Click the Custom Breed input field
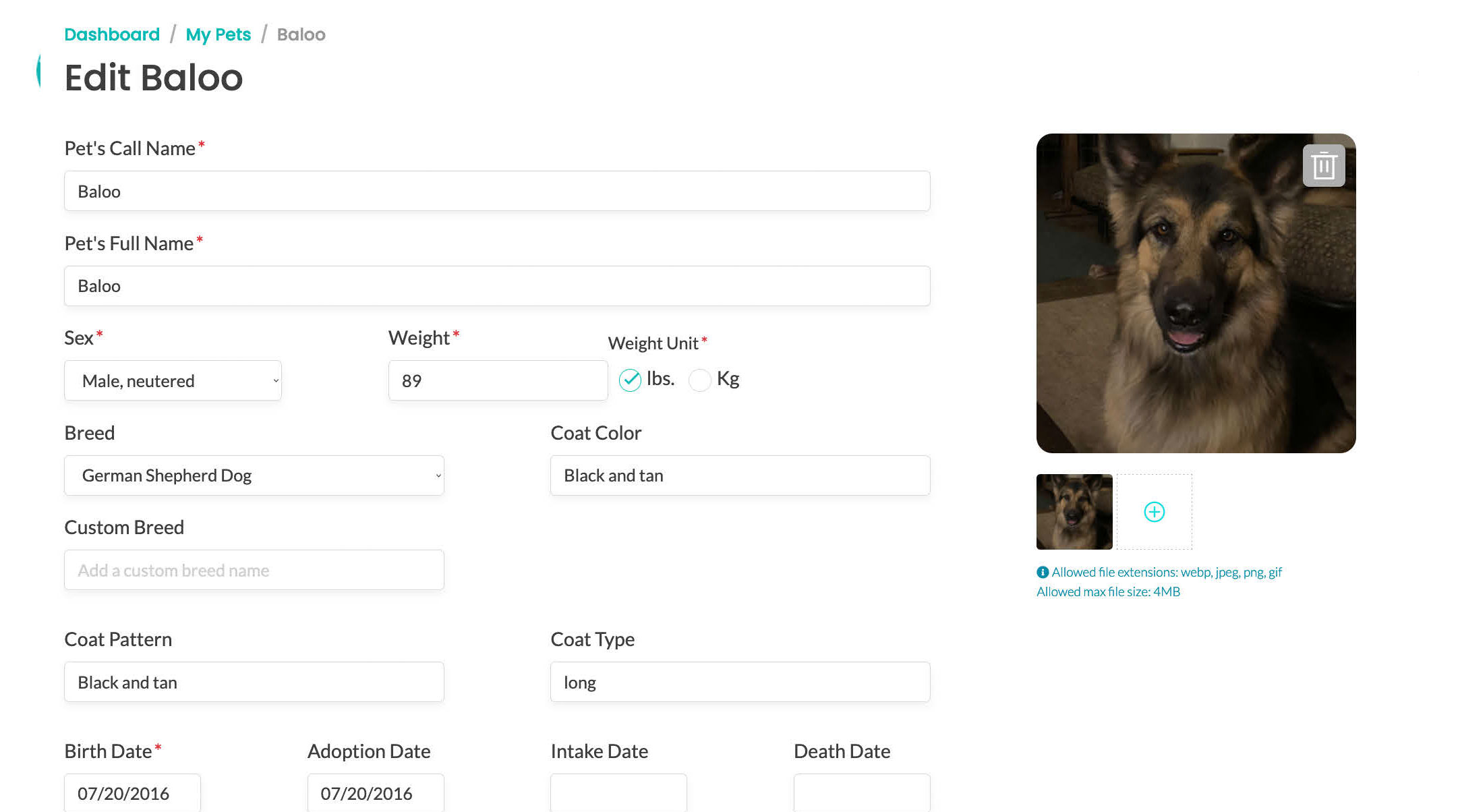This screenshot has width=1458, height=812. point(254,570)
